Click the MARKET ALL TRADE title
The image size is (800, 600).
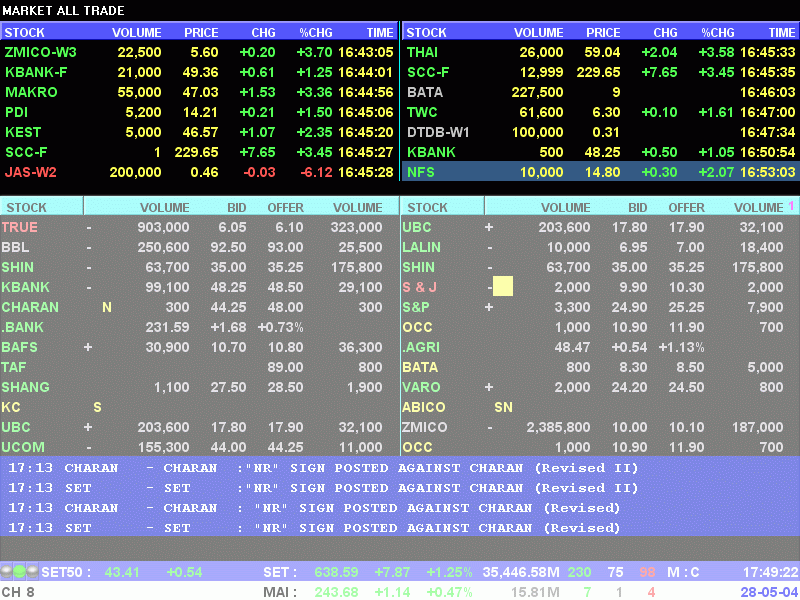[x=63, y=10]
